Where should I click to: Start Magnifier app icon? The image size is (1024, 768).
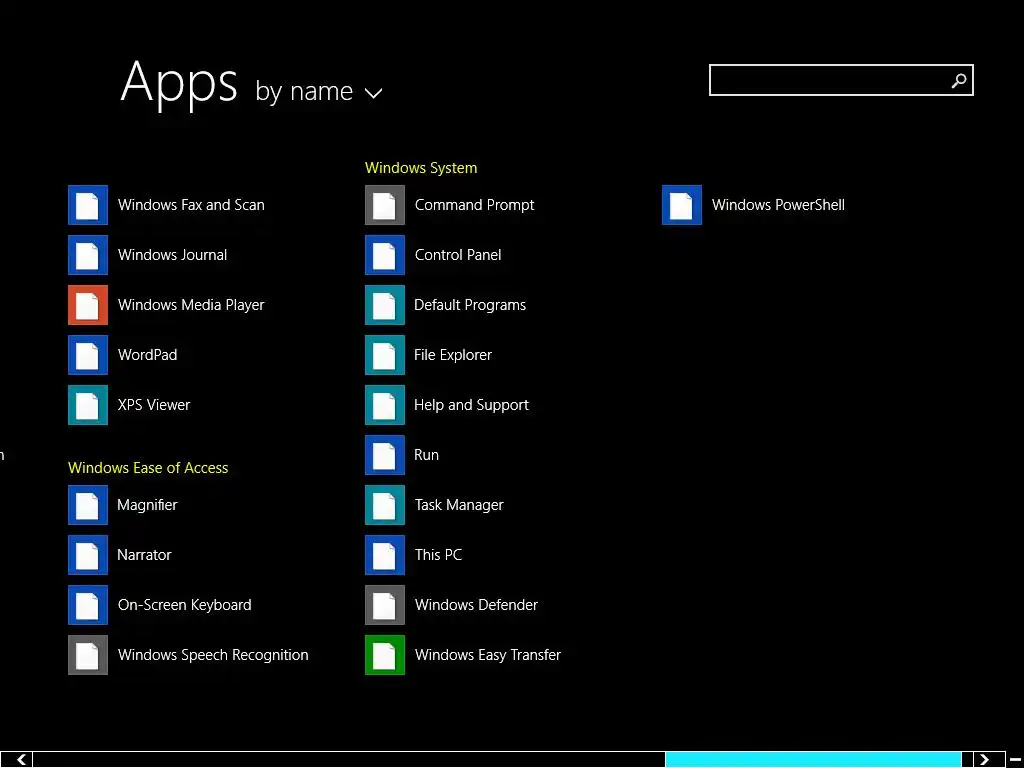(x=88, y=505)
